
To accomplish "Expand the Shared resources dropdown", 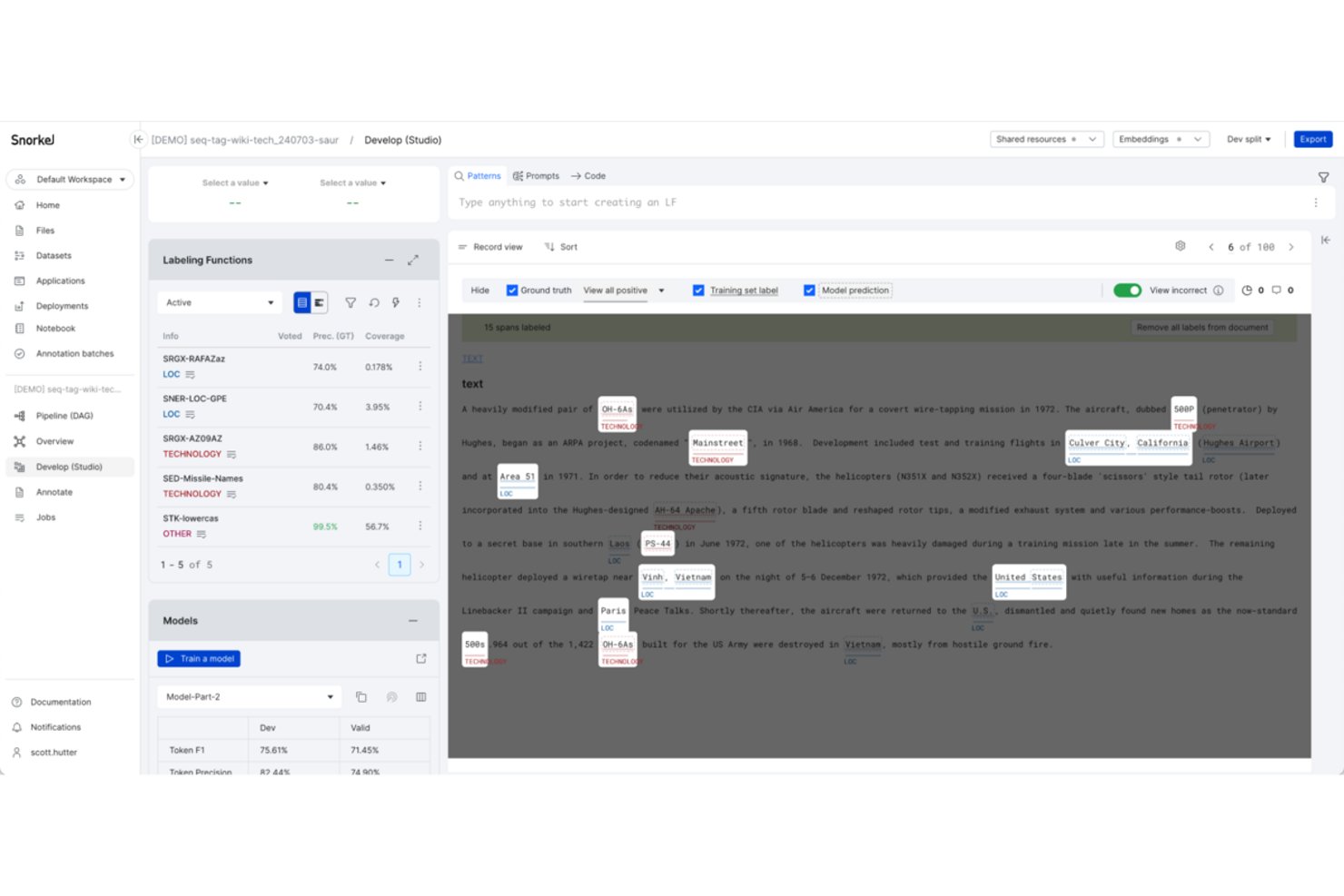I will coord(1047,140).
